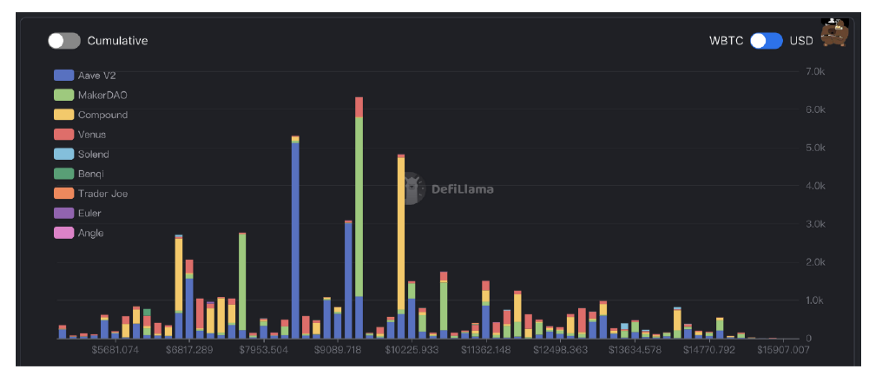This screenshot has height=375, width=875.
Task: Toggle MakerDAO series in the legend
Action: (90, 95)
